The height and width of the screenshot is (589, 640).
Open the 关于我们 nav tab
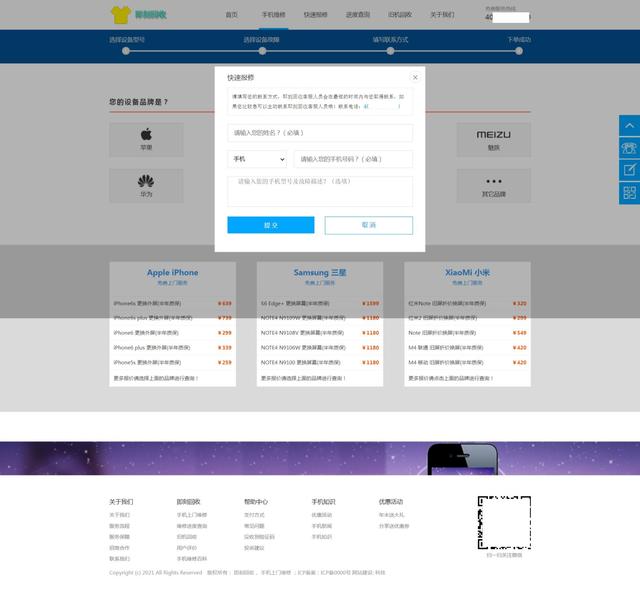442,15
